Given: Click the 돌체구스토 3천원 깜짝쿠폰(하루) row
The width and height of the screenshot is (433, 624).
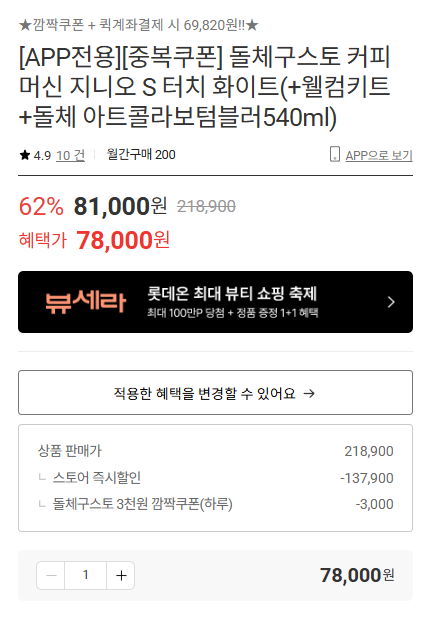Looking at the screenshot, I should [x=215, y=504].
